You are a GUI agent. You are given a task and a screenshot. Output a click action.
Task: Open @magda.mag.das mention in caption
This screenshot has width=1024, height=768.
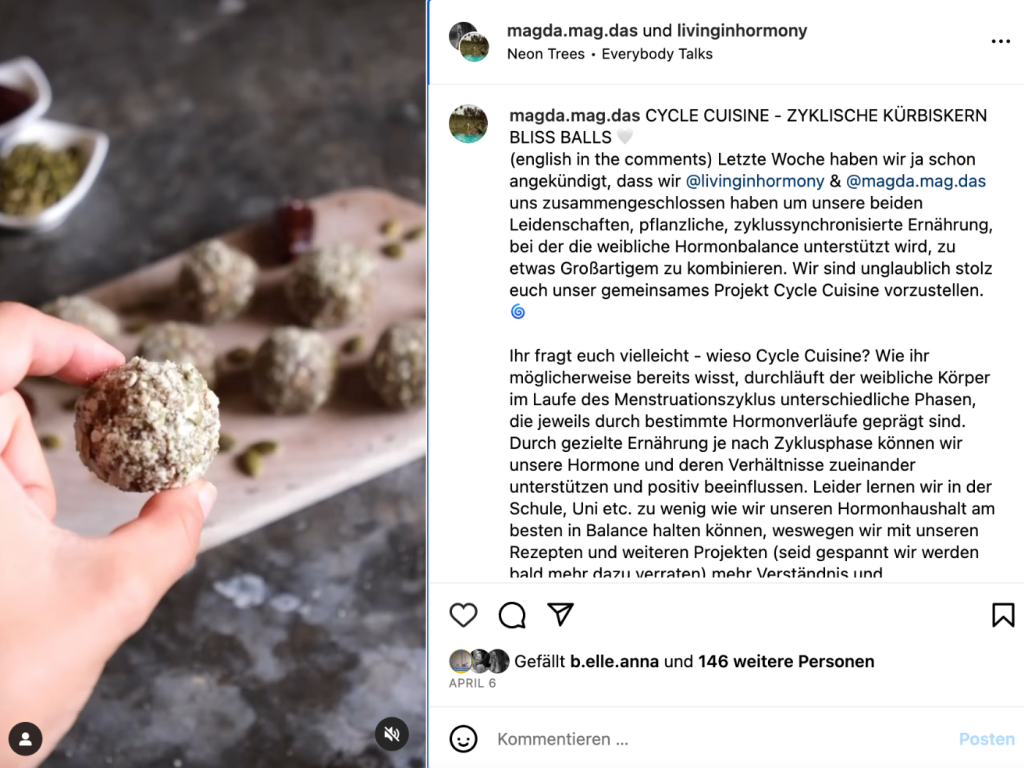pyautogui.click(x=916, y=181)
